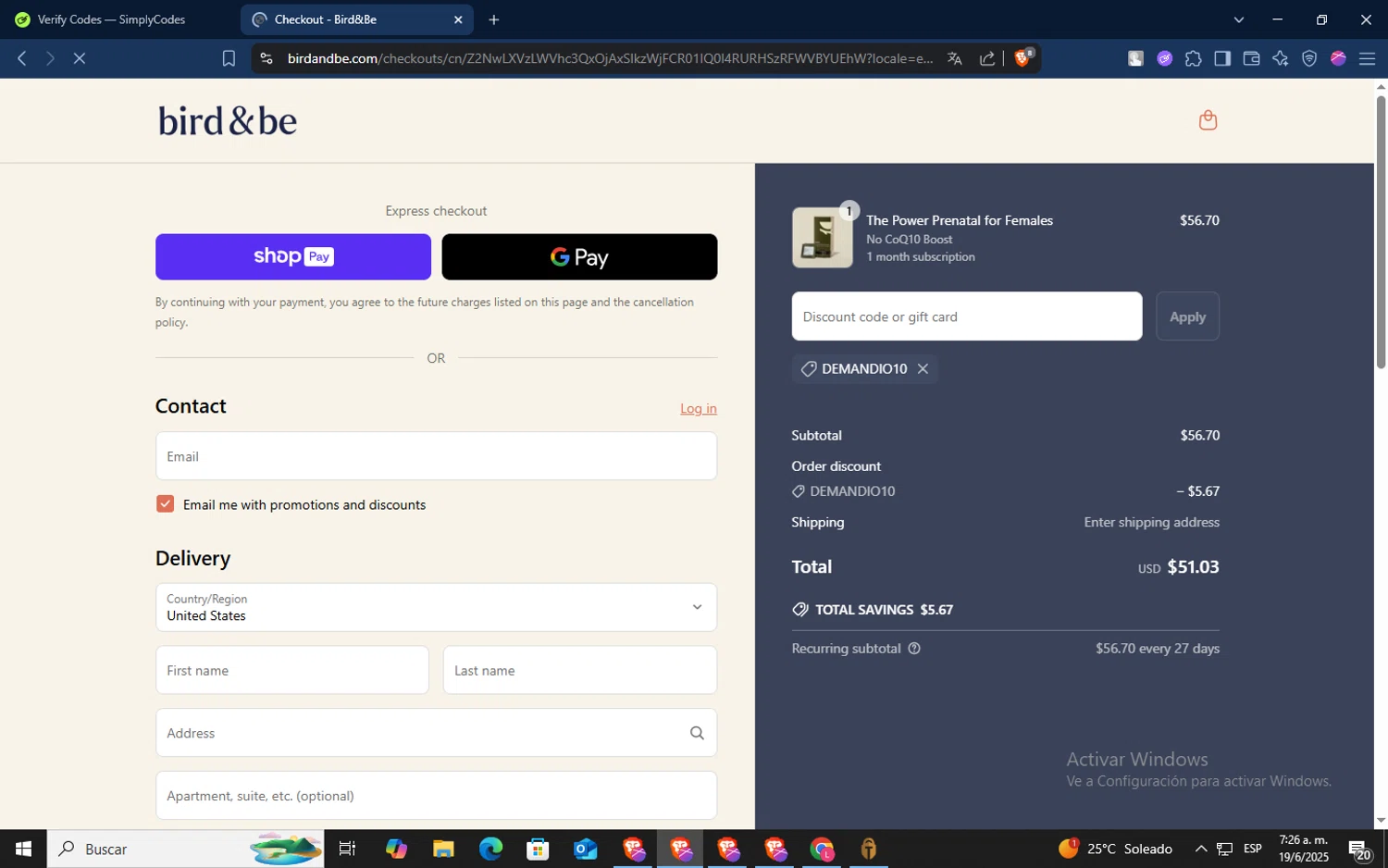Focus the Apartment, suite field
This screenshot has width=1388, height=868.
tap(436, 796)
